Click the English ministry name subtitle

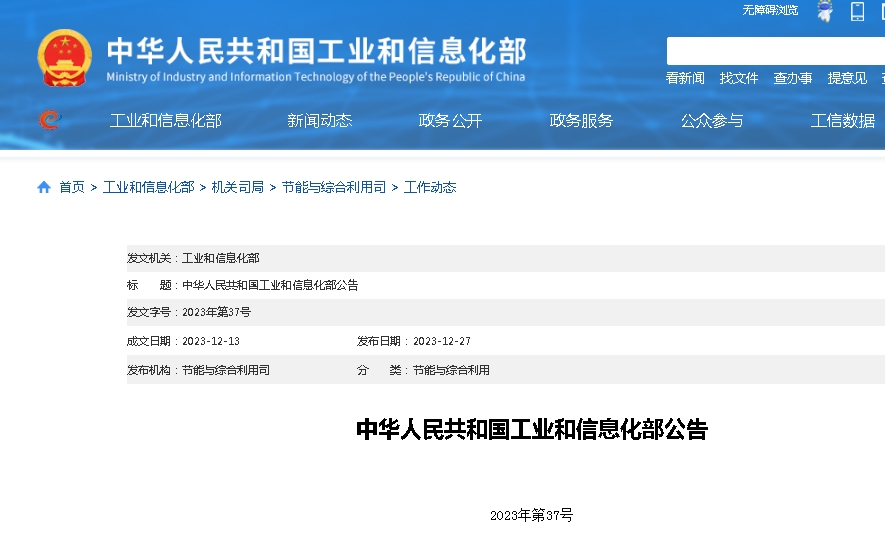[x=316, y=77]
